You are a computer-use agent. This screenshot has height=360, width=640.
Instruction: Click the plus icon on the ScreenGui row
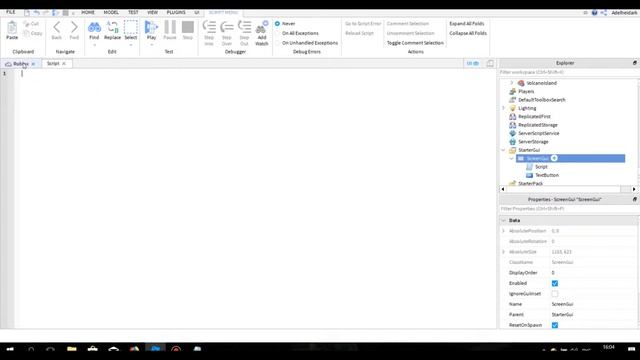[554, 158]
